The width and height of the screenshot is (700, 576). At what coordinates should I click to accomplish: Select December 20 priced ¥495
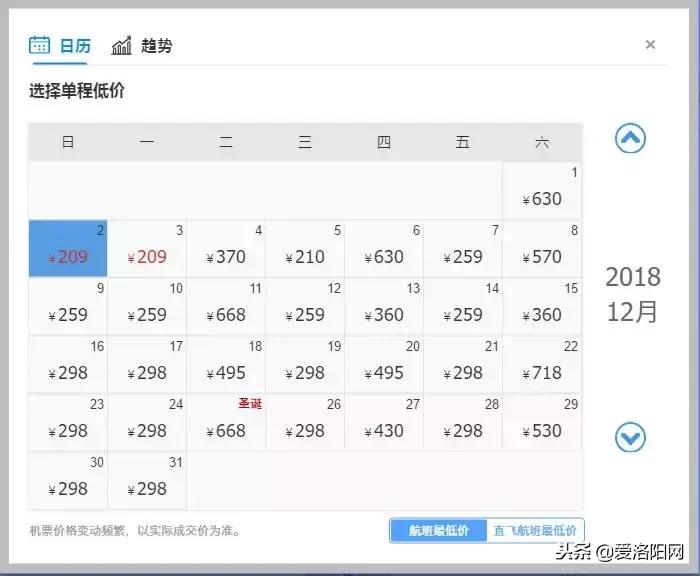pos(384,364)
